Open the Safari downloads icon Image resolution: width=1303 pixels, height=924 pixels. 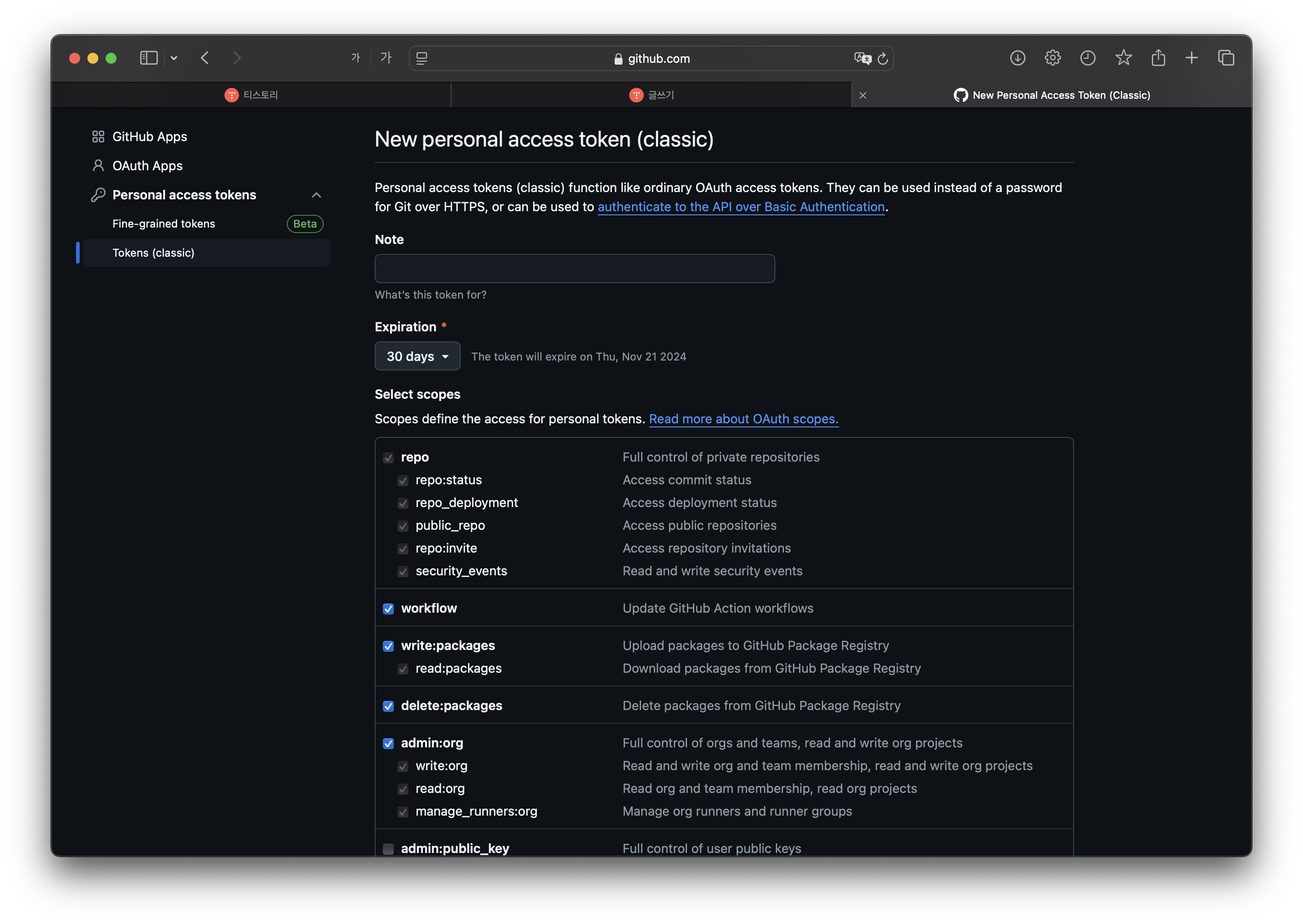pyautogui.click(x=1018, y=58)
